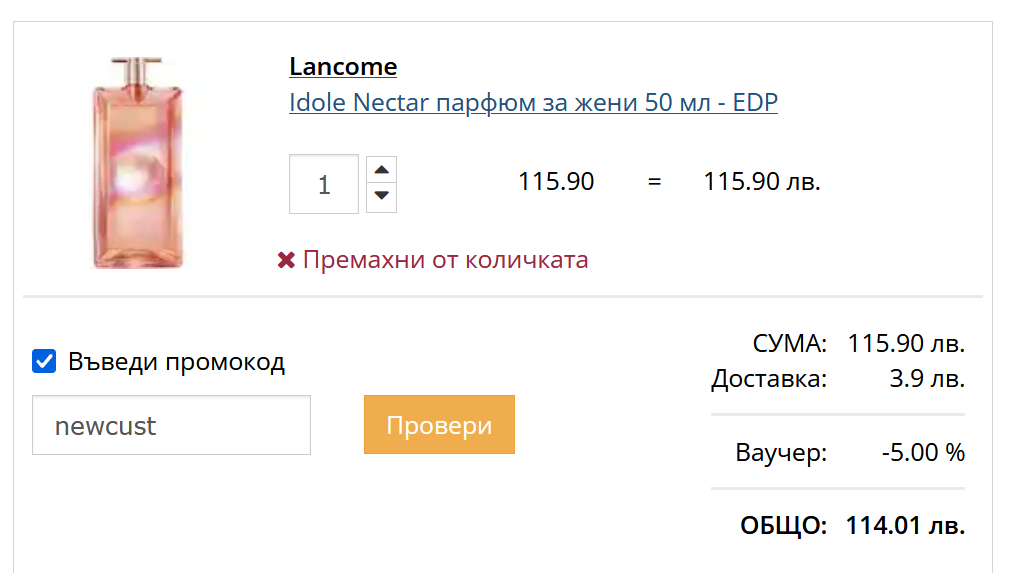Screen dimensions: 1010x573
Task: Toggle the promo code checkbox
Action: (x=44, y=361)
